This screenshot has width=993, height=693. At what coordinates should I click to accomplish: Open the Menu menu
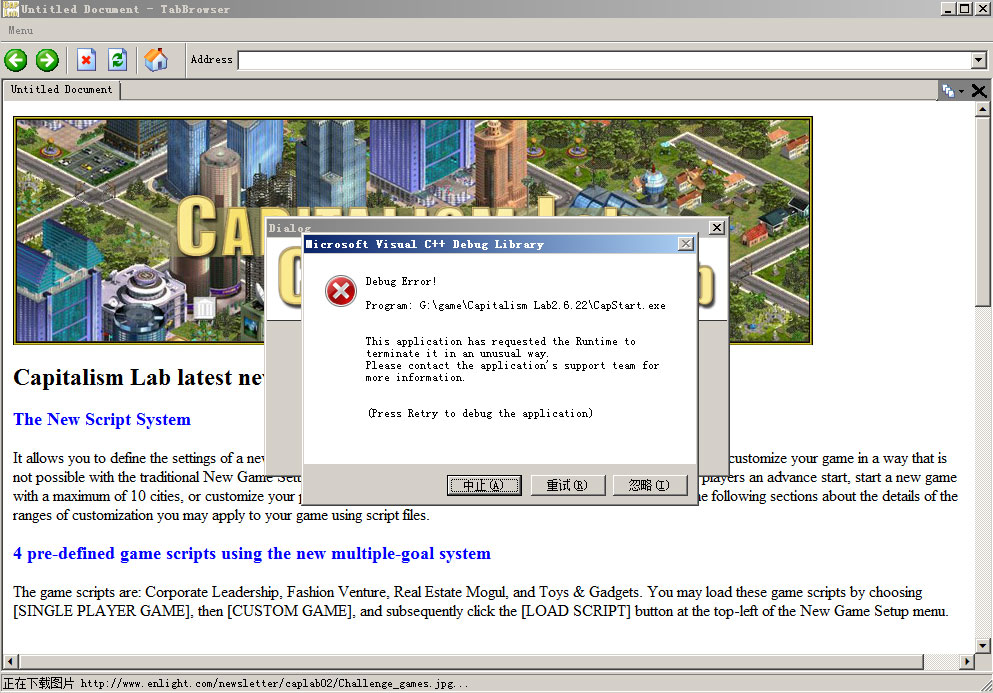21,30
